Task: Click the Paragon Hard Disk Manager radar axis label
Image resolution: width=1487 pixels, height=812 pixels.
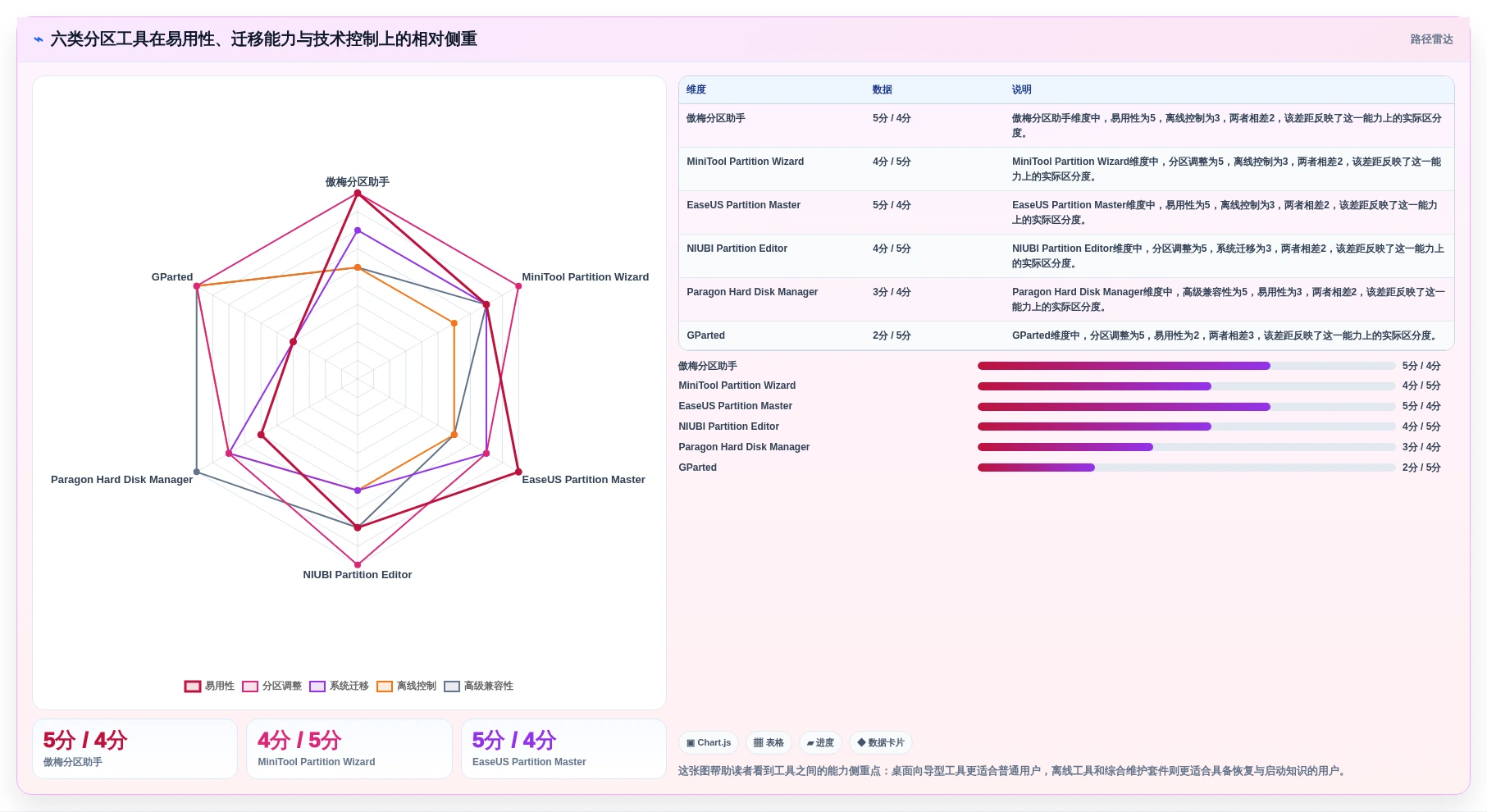Action: (121, 480)
